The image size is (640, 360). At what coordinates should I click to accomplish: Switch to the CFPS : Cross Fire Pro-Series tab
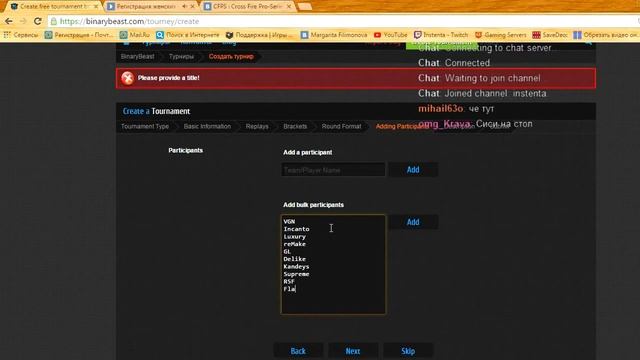pos(247,7)
